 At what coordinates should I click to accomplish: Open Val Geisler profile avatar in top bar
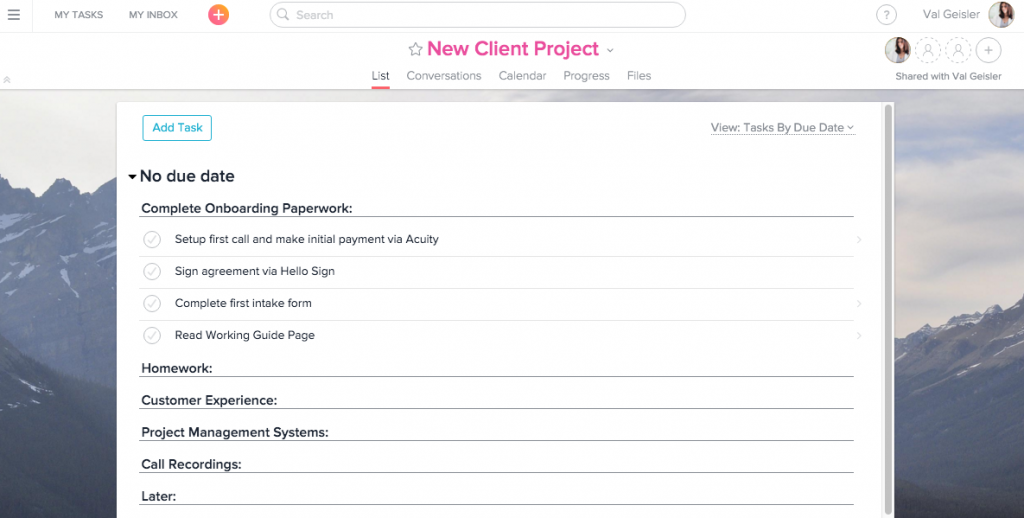coord(1000,14)
